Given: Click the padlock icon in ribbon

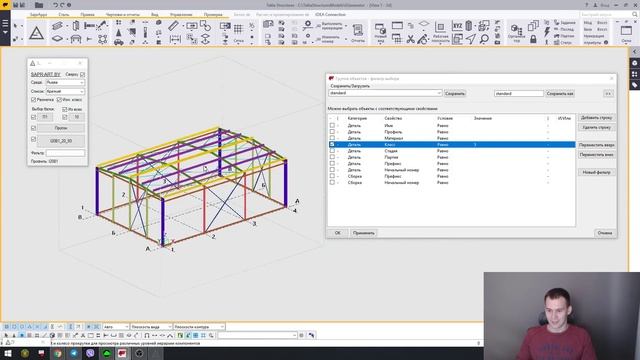Looking at the screenshot, I should tap(533, 39).
